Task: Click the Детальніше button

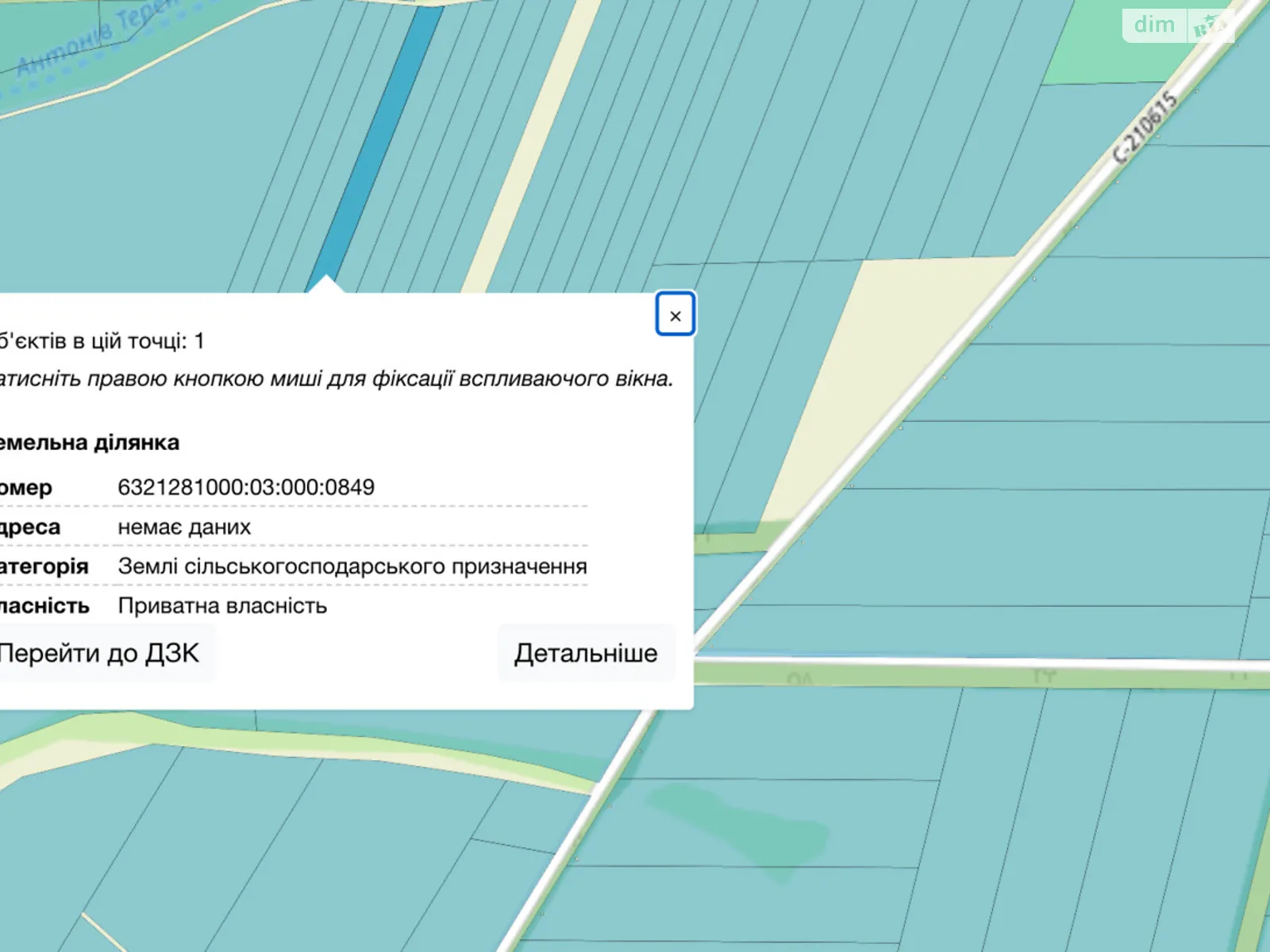Action: [x=586, y=653]
